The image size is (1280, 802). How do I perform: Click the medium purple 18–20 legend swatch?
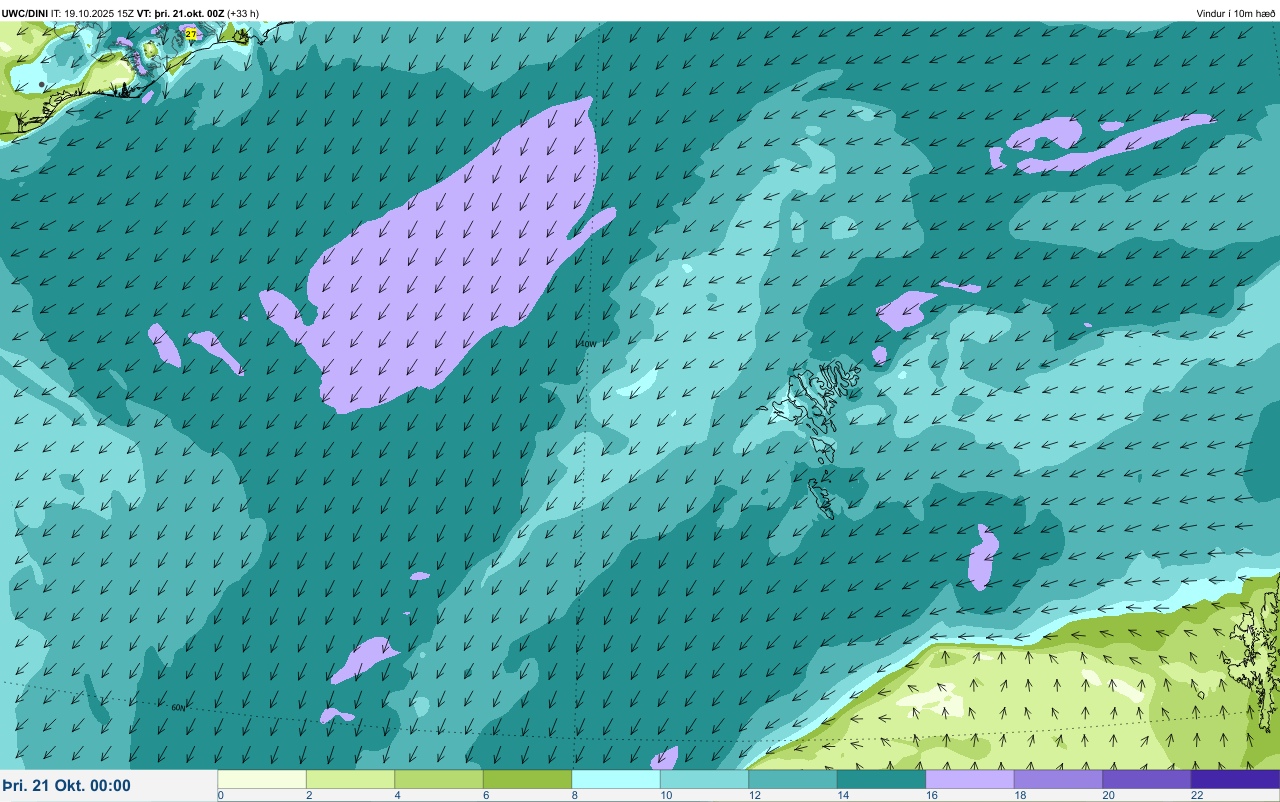coord(1058,779)
